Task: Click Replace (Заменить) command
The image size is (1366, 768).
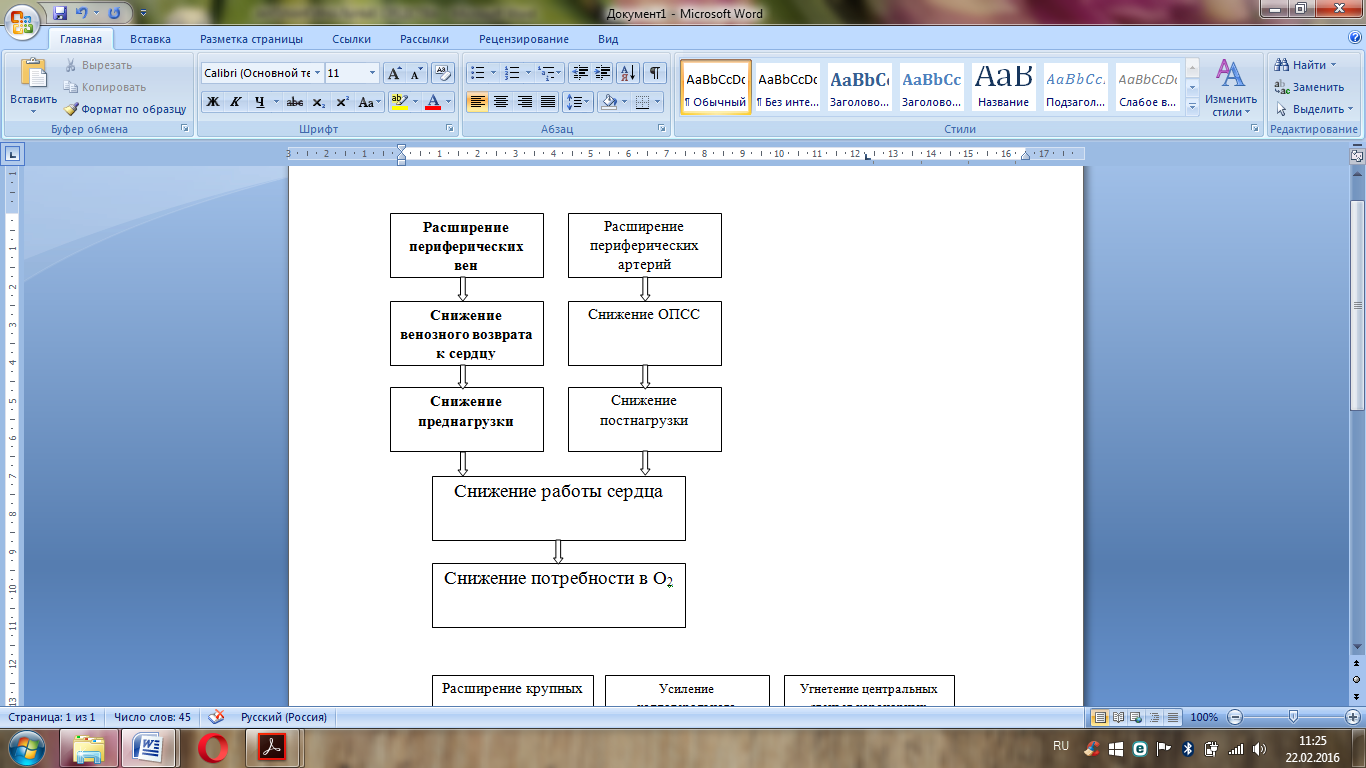Action: click(1309, 87)
